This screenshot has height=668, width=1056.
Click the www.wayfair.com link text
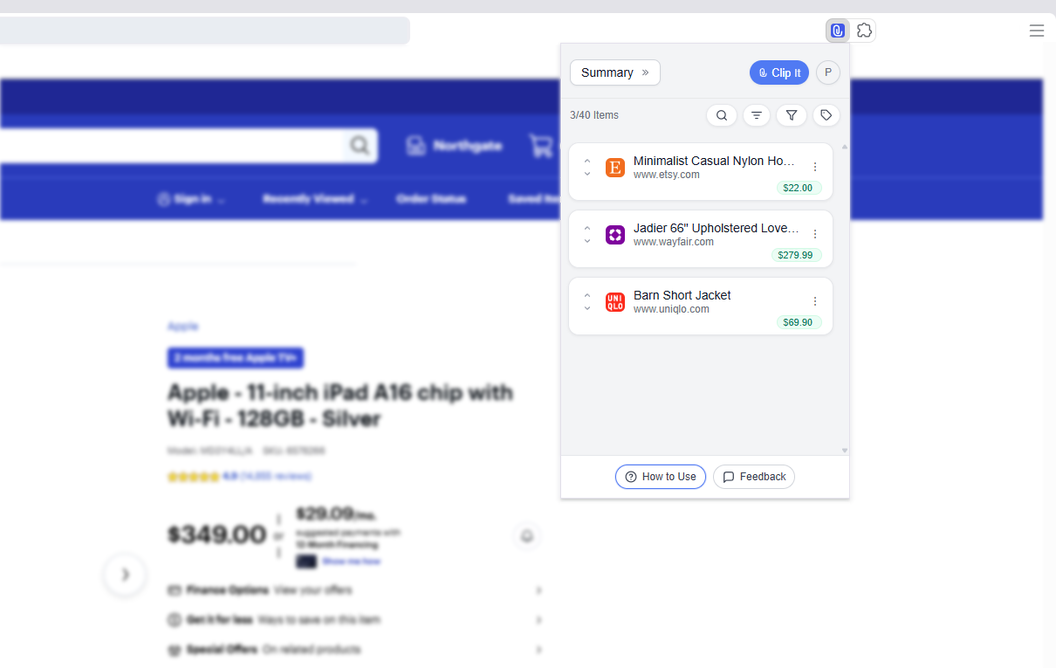(x=673, y=242)
